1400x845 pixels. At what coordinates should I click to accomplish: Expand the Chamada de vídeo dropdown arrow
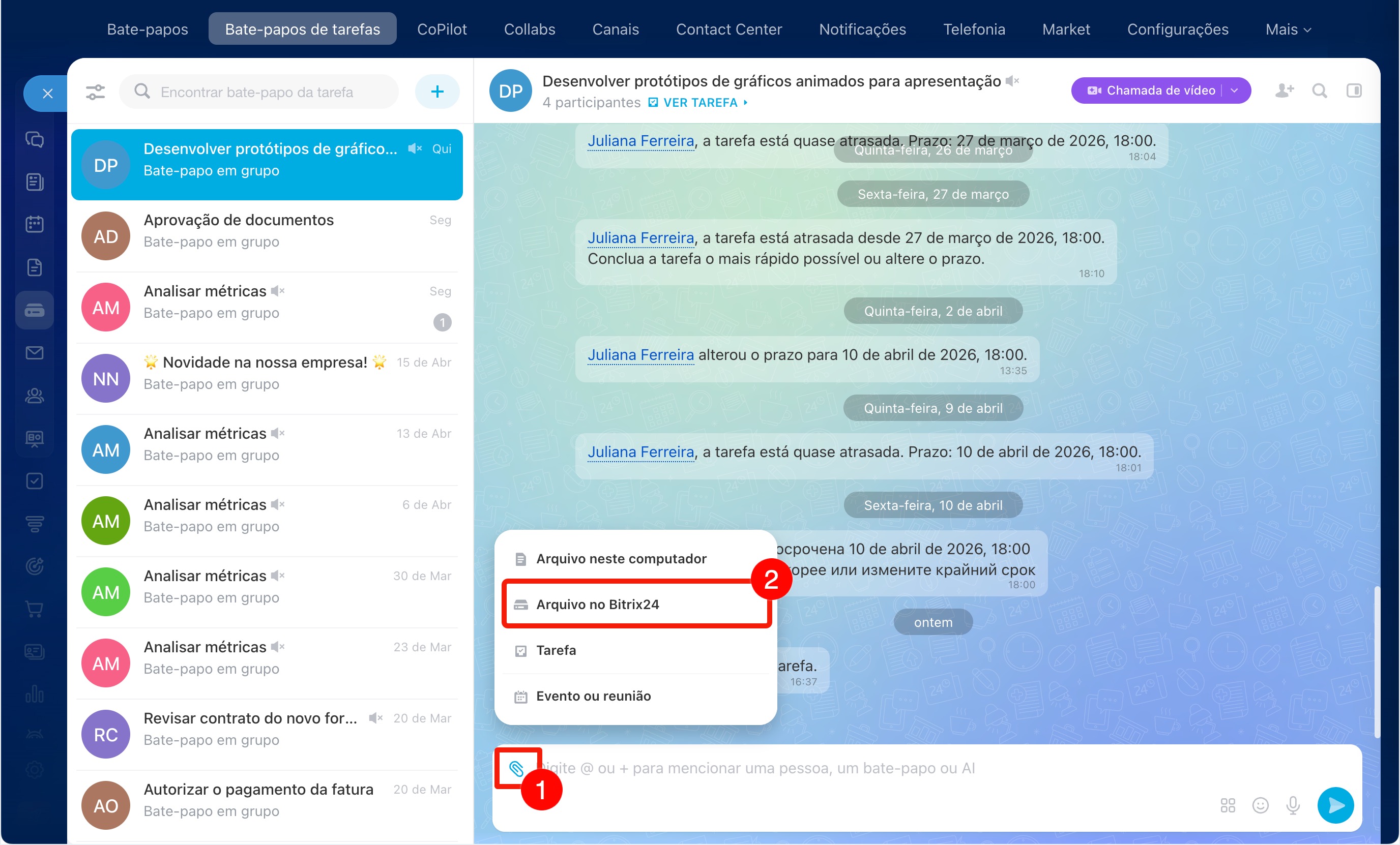point(1235,91)
